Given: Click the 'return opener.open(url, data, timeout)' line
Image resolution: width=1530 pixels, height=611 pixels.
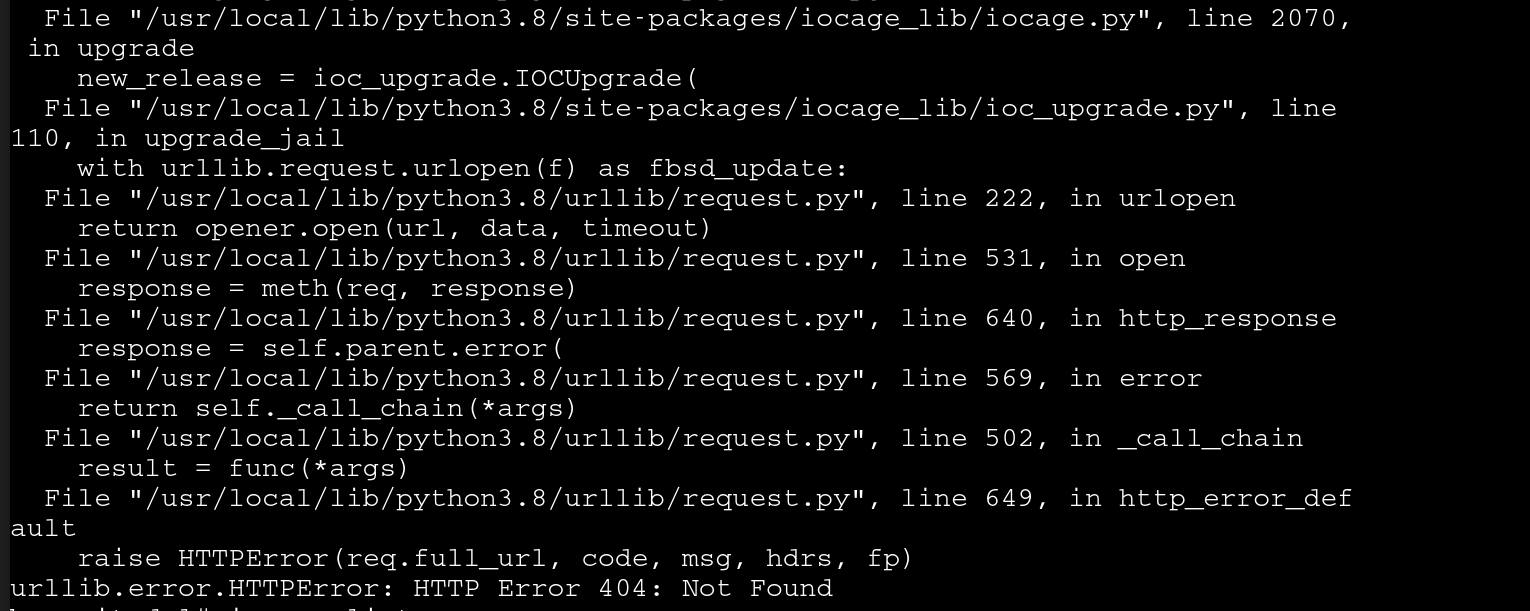Looking at the screenshot, I should pos(395,229).
